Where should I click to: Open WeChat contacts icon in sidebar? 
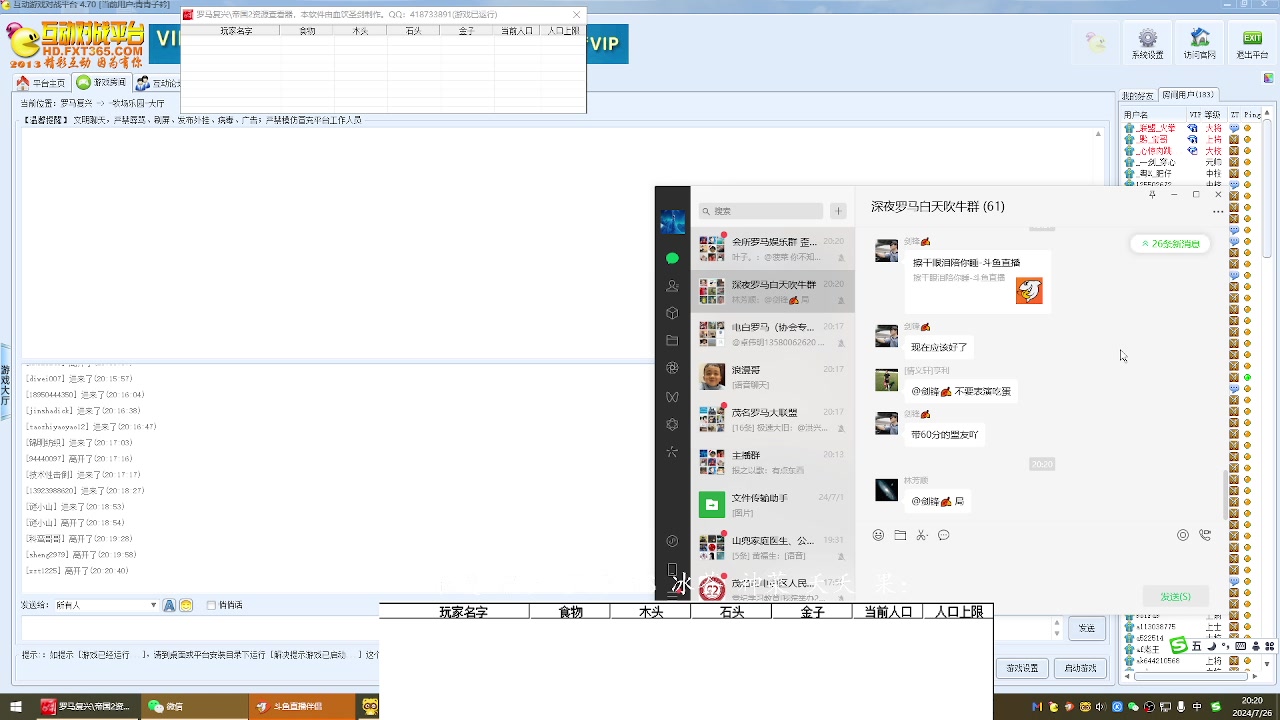click(x=672, y=286)
